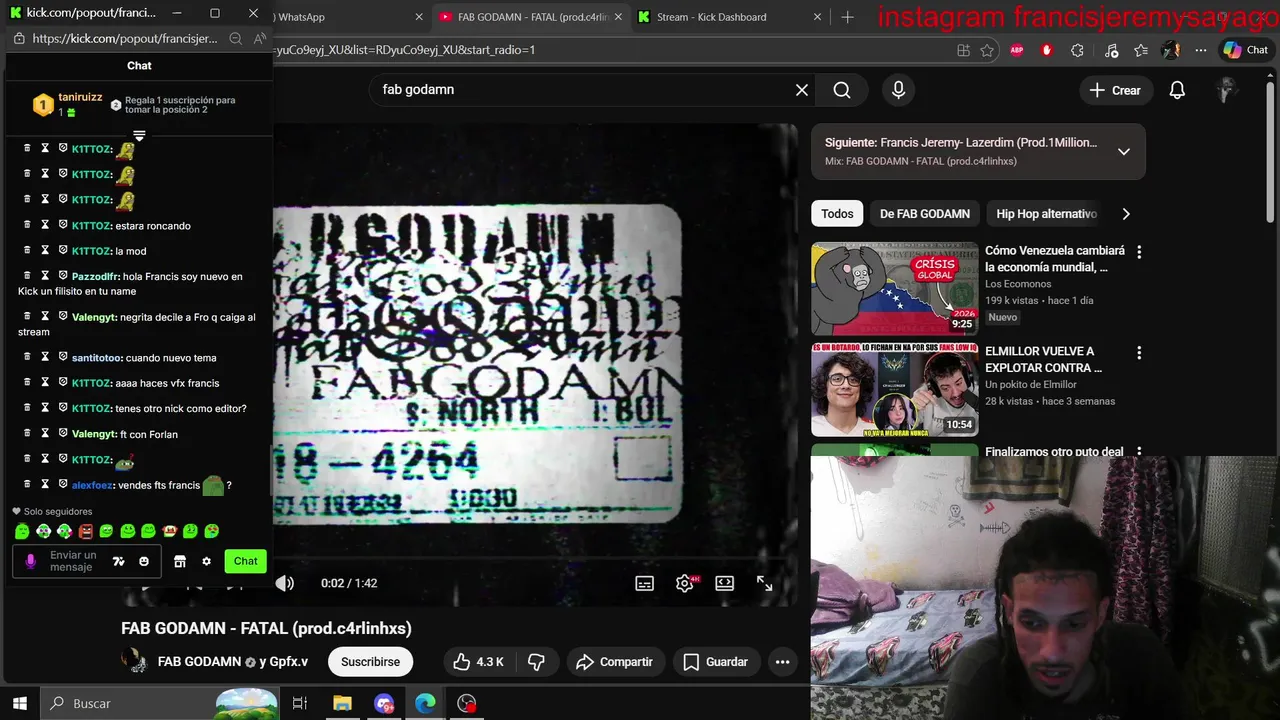The width and height of the screenshot is (1280, 720).
Task: Open the YouTube Crear button
Action: click(x=1115, y=90)
